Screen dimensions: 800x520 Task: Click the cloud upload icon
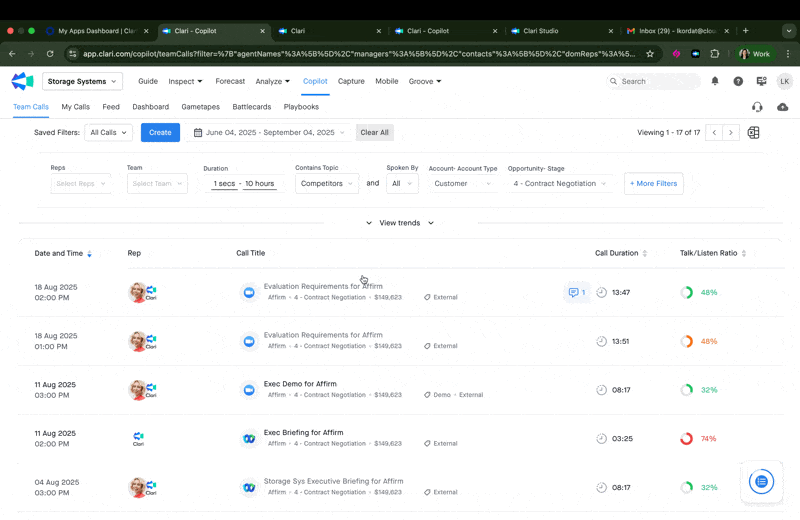point(782,107)
